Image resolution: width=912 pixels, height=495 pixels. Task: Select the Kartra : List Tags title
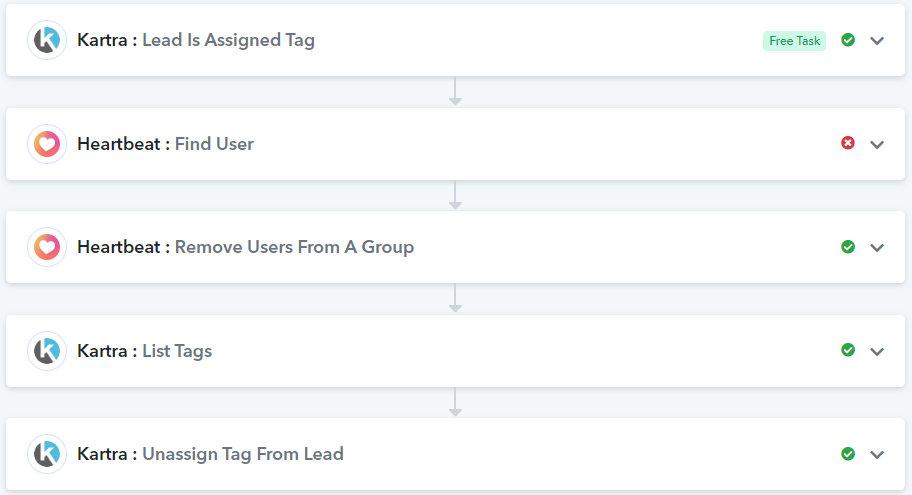[144, 351]
